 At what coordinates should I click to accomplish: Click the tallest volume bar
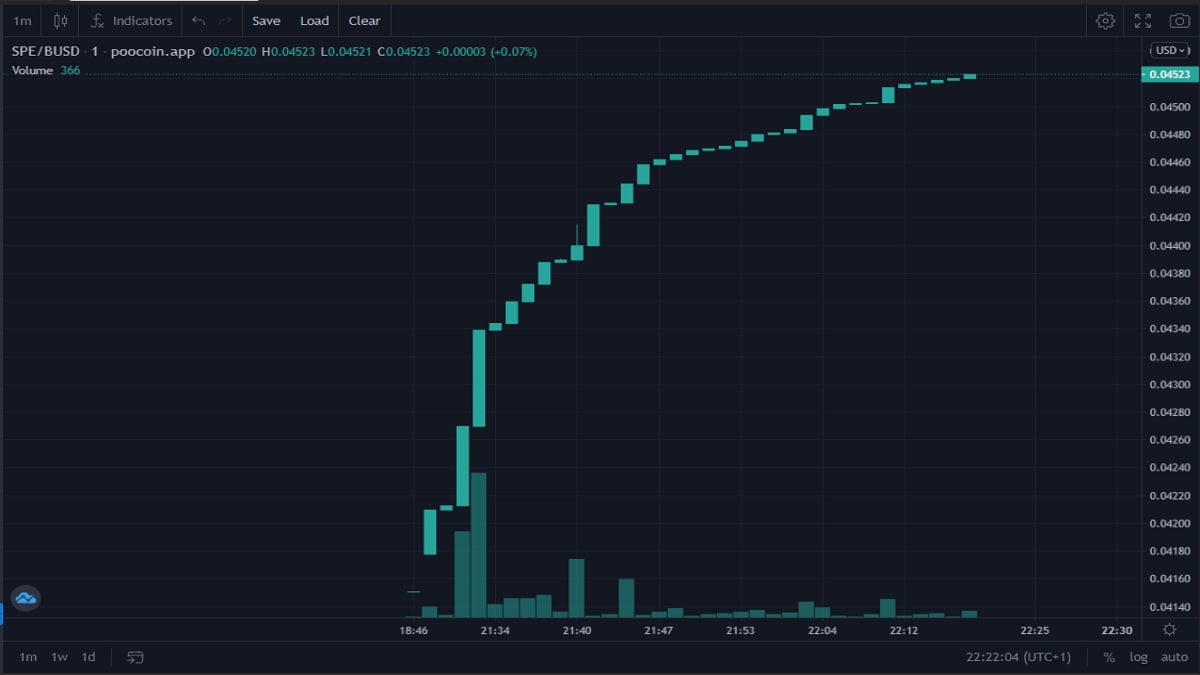click(x=478, y=545)
